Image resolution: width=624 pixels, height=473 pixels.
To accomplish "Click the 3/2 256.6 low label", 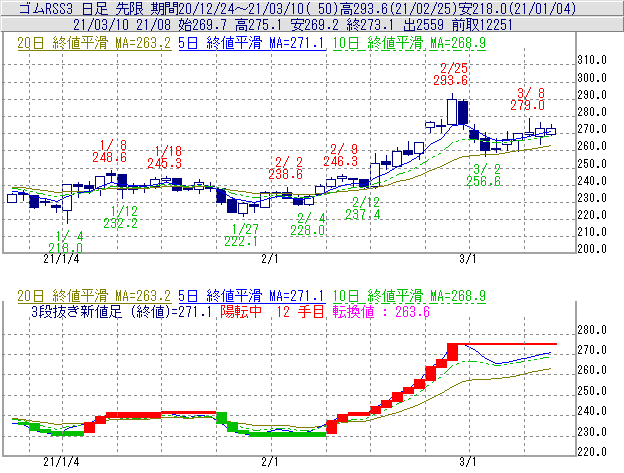I will (x=484, y=175).
